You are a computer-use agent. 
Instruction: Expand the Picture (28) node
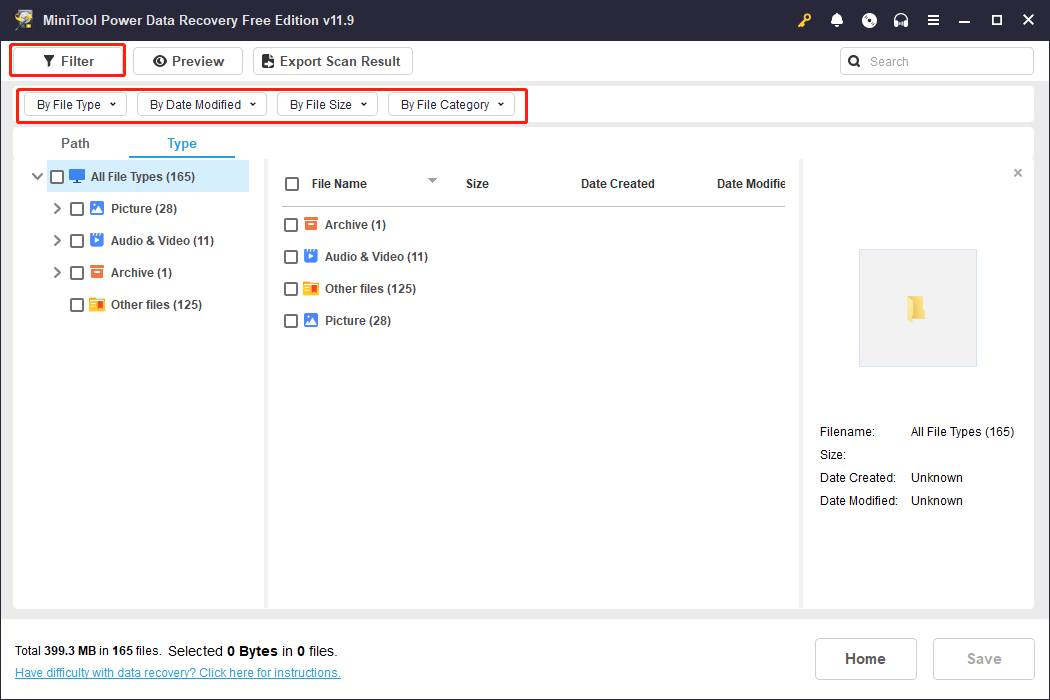click(57, 208)
